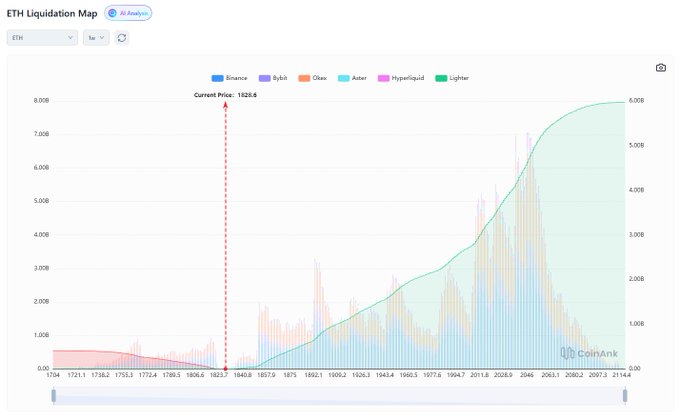Viewport: 680px width, 420px height.
Task: Open the time range dropdown
Action: pyautogui.click(x=96, y=38)
